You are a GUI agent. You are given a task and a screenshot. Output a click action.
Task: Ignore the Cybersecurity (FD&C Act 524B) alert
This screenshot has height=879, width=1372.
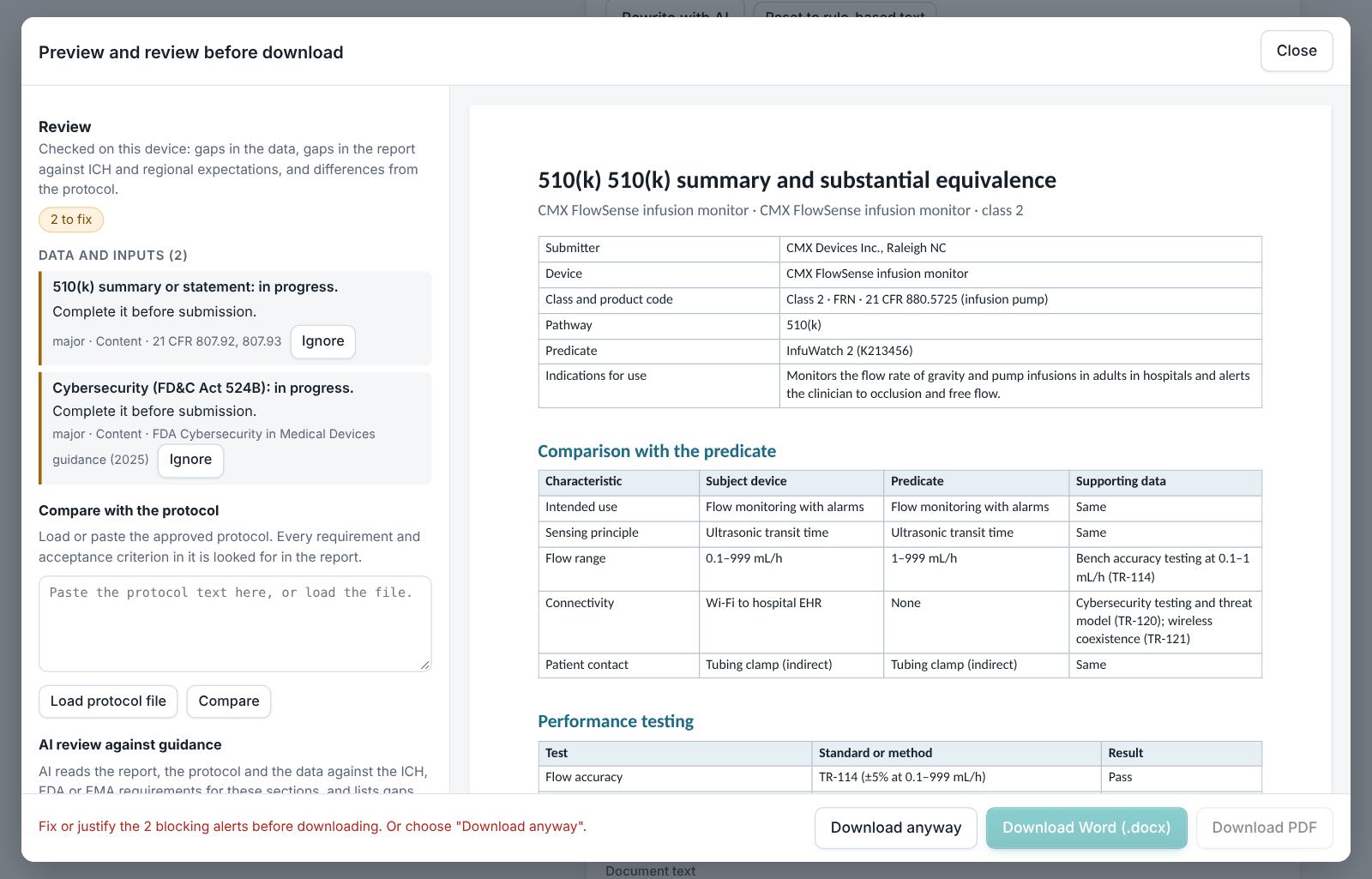point(190,460)
